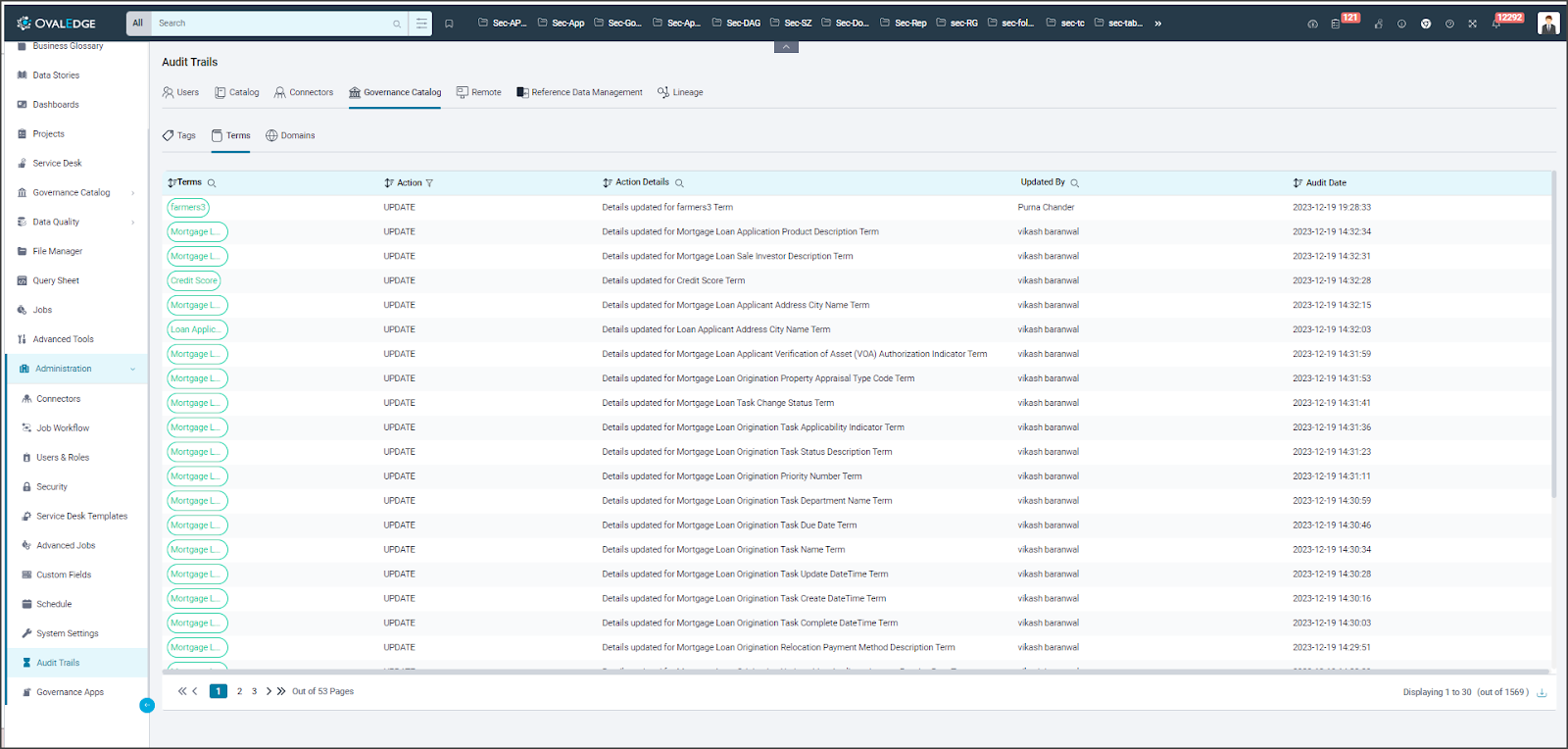Screen dimensions: 1568x749
Task: Click the table horizontal scrollbar
Action: pos(857,673)
